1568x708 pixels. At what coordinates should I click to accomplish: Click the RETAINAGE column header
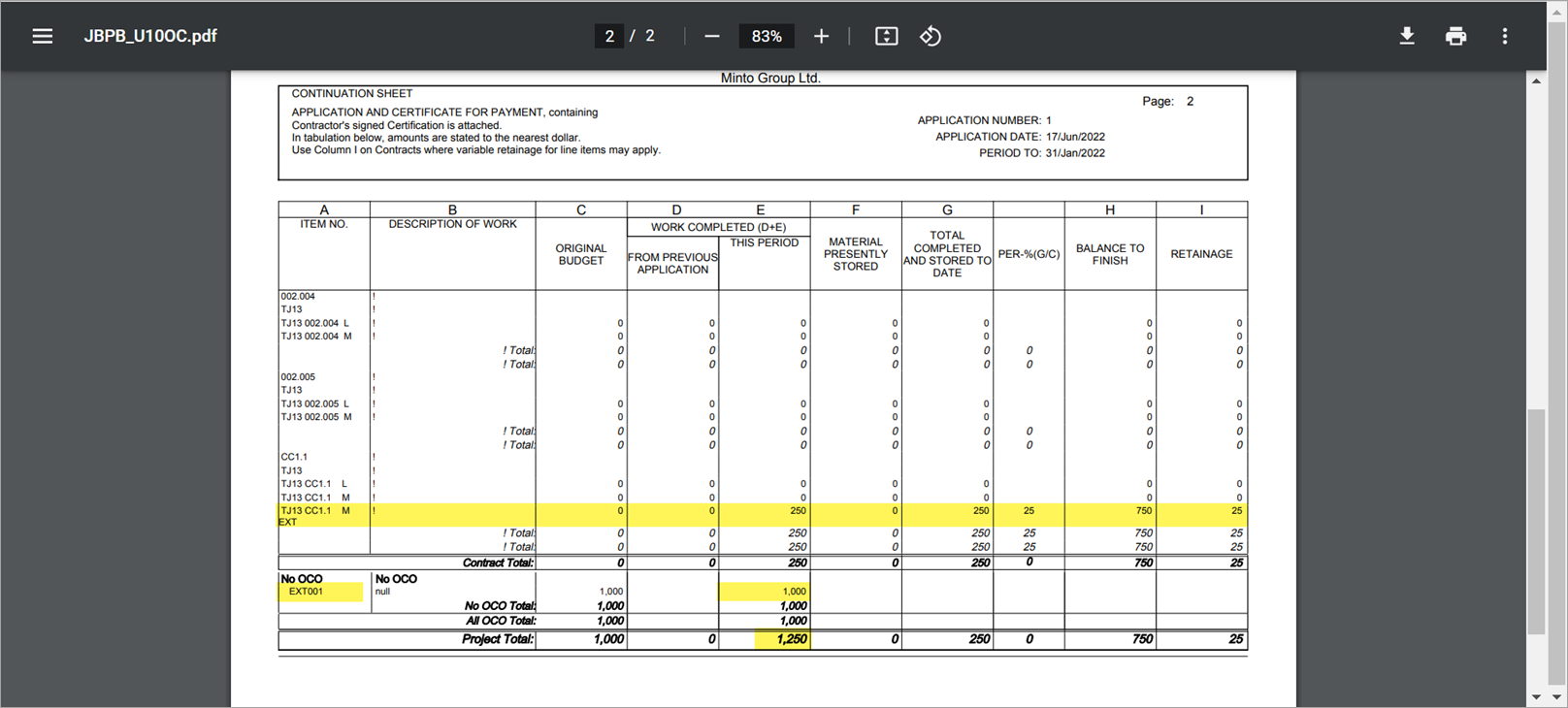pos(1201,254)
